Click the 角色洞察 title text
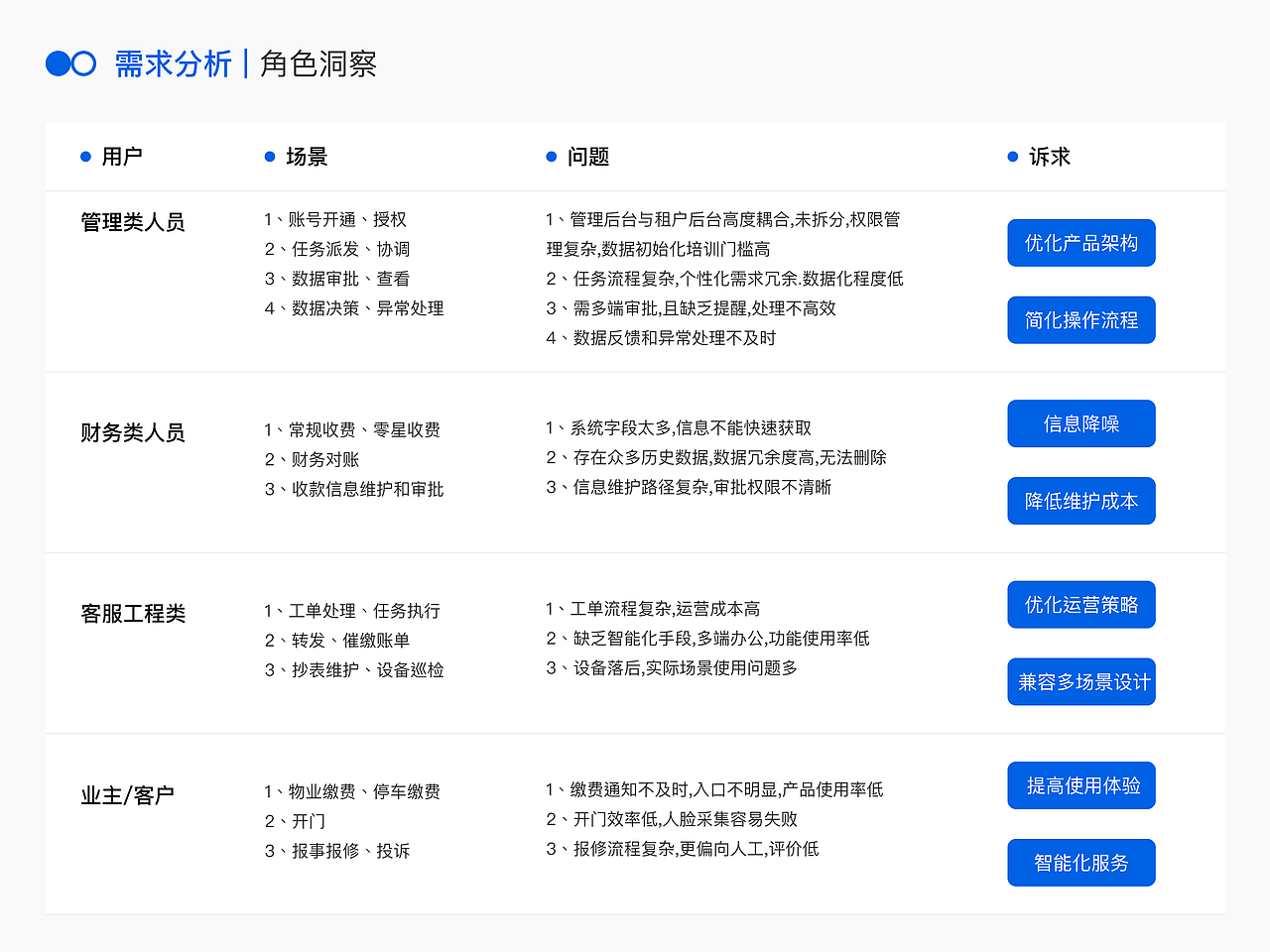 click(x=319, y=63)
